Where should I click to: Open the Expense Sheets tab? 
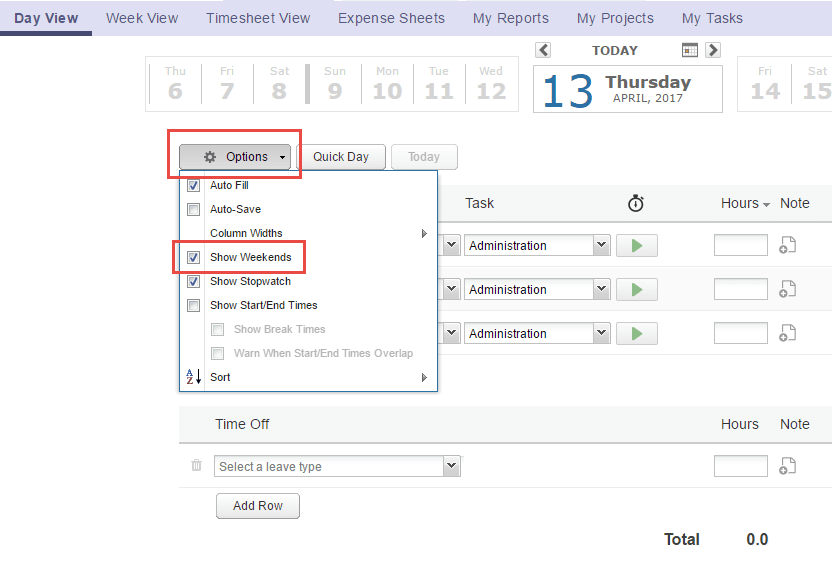coord(391,18)
